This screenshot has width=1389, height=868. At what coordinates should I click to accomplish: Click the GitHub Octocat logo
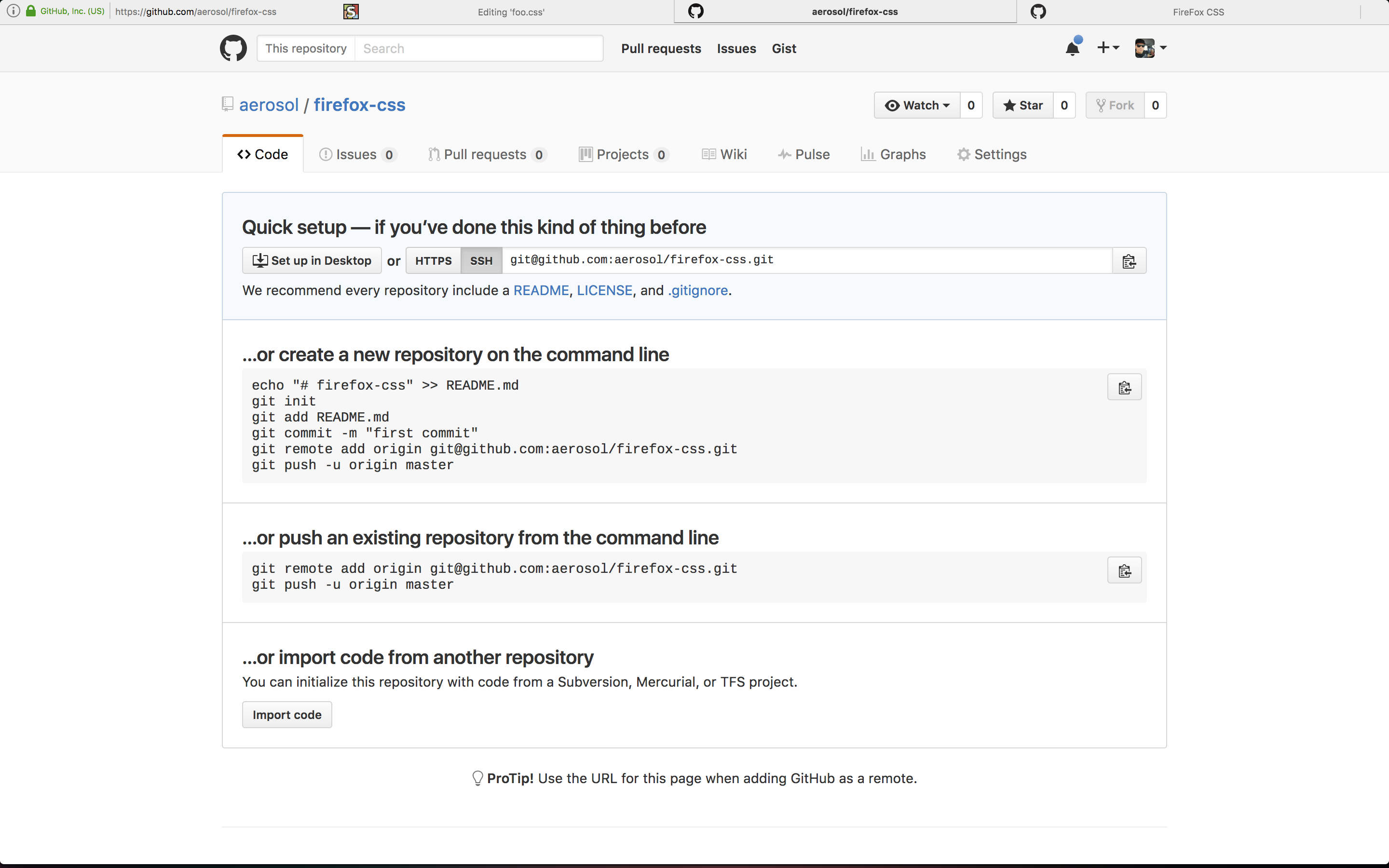tap(233, 48)
